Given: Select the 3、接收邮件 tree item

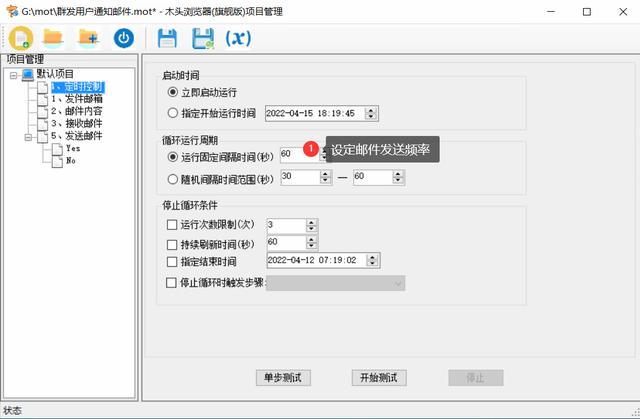Looking at the screenshot, I should (x=76, y=123).
